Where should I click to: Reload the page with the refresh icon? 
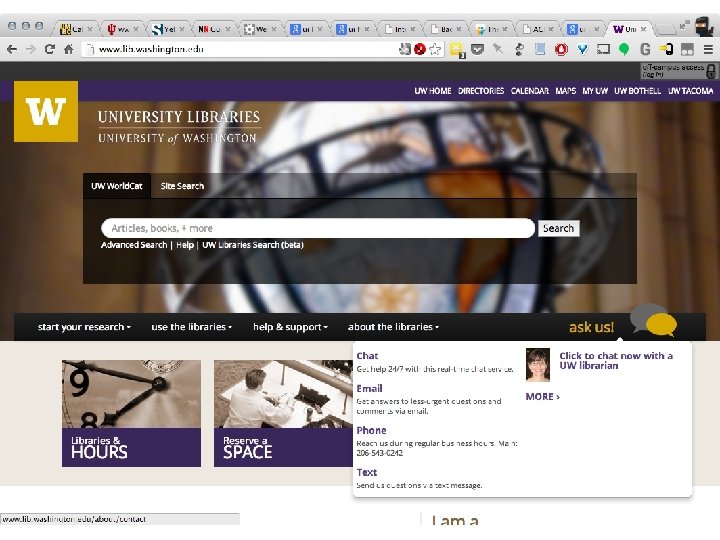(50, 49)
